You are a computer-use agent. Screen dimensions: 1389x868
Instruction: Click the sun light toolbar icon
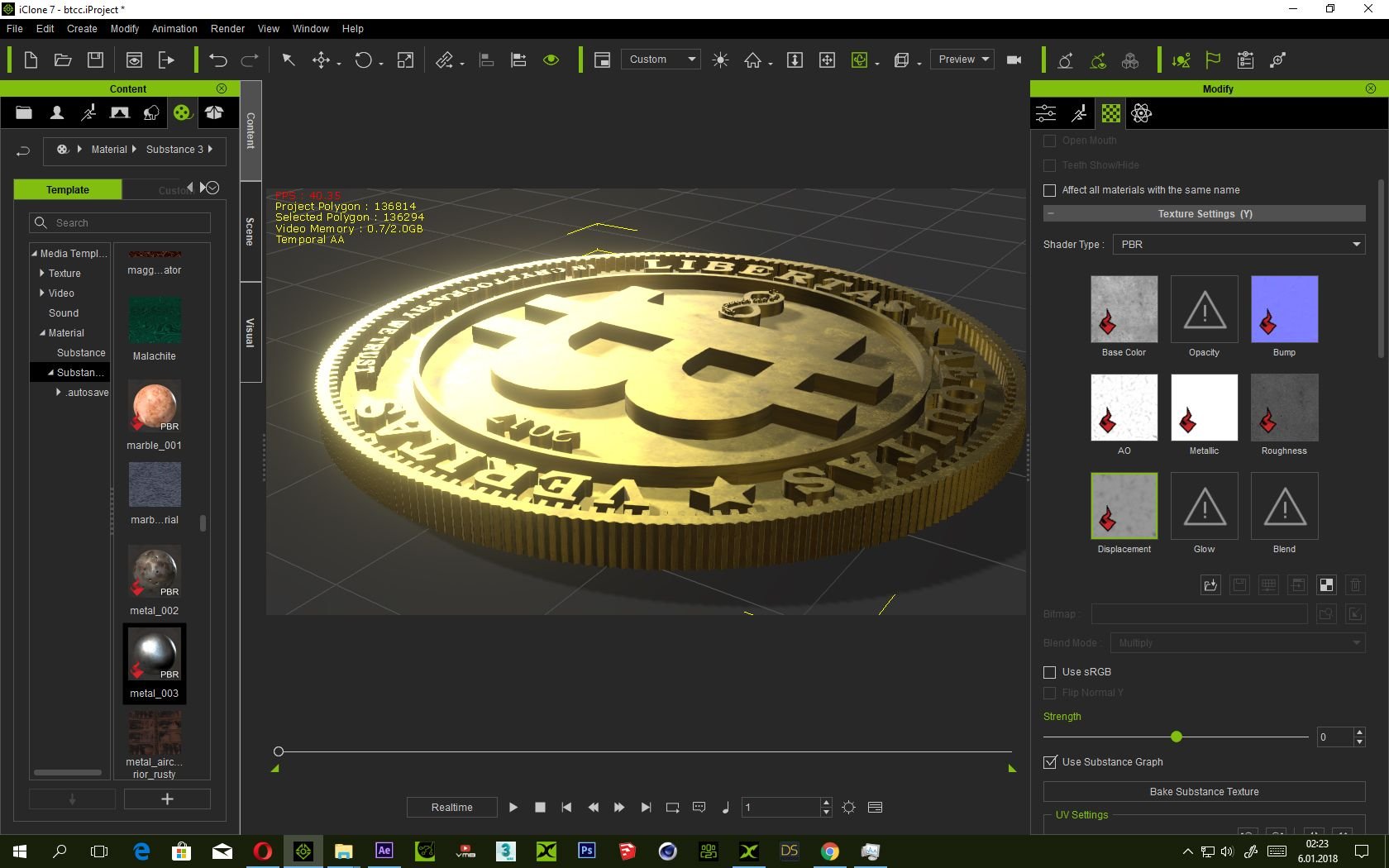(x=720, y=60)
